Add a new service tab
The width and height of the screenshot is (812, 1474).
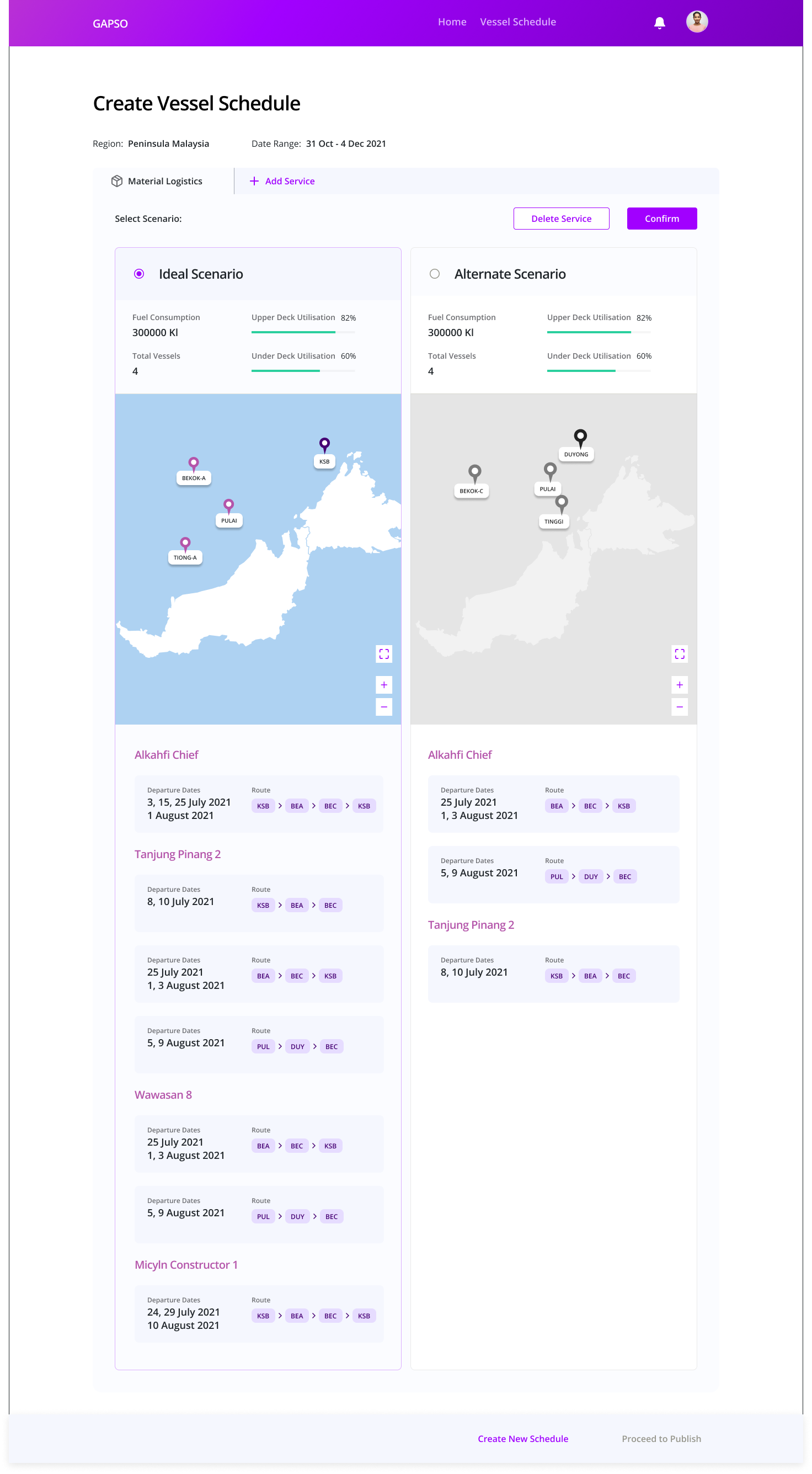point(282,181)
